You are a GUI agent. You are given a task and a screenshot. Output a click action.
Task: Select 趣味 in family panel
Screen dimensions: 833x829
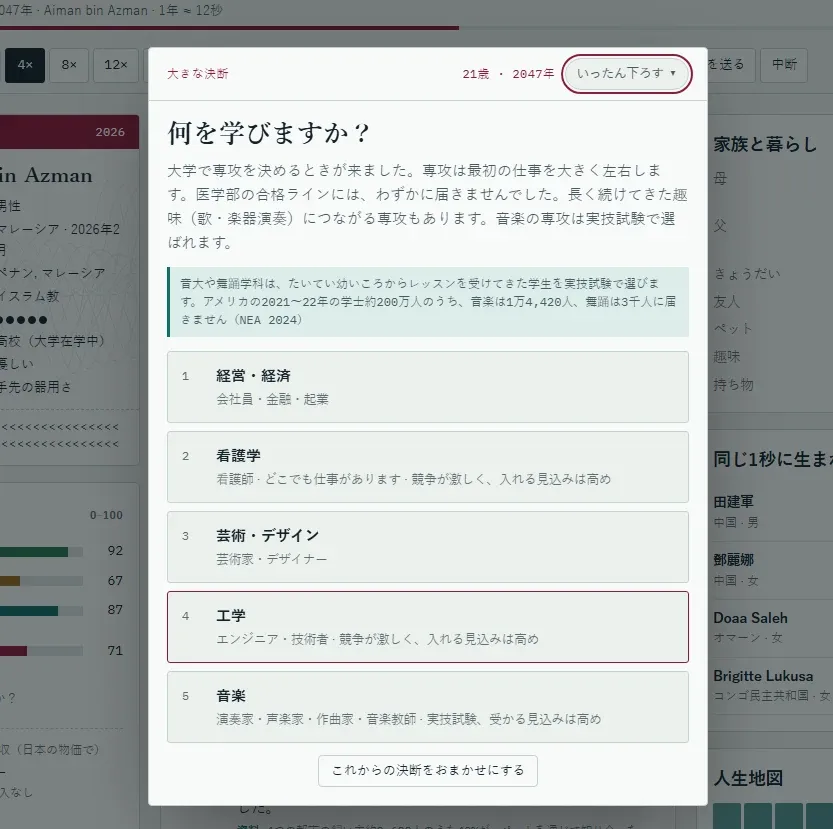point(726,357)
